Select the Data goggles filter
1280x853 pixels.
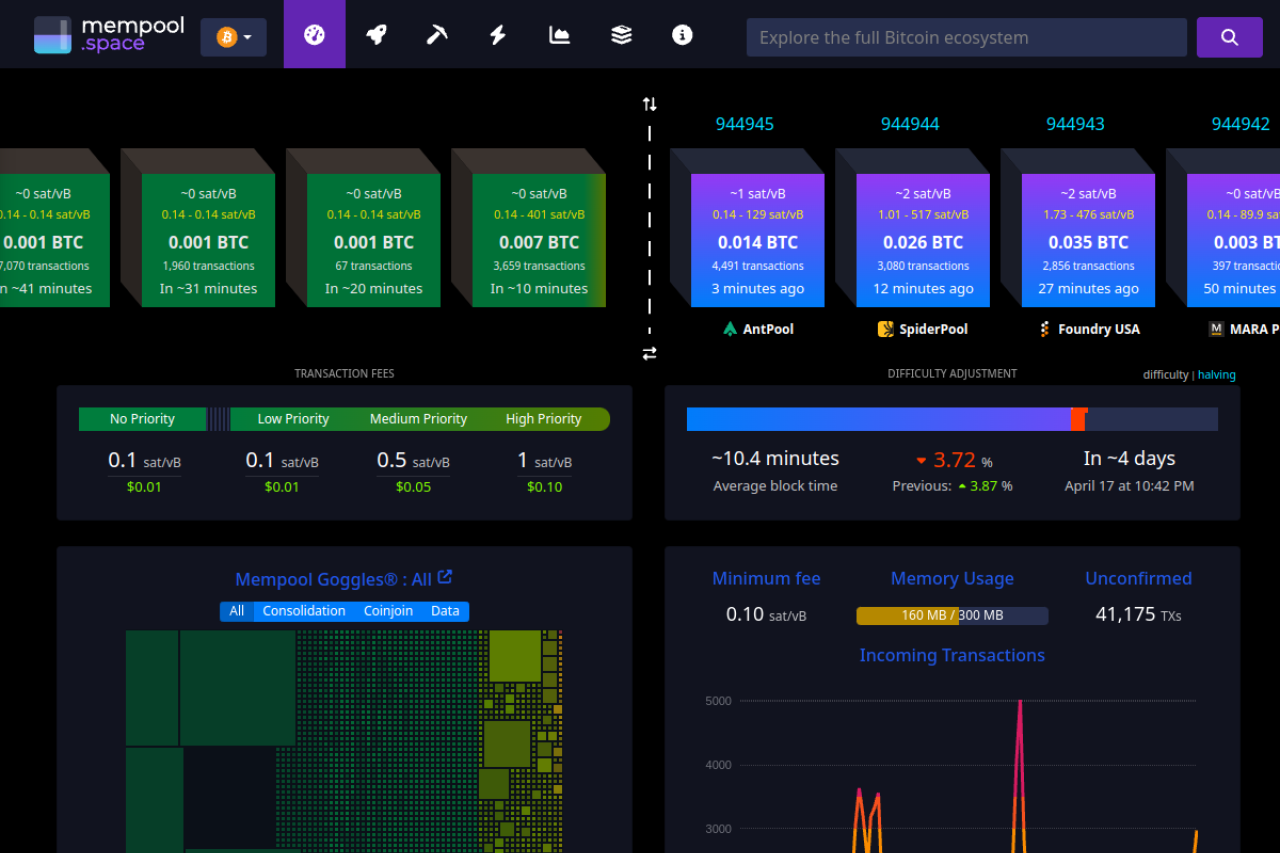pyautogui.click(x=445, y=611)
